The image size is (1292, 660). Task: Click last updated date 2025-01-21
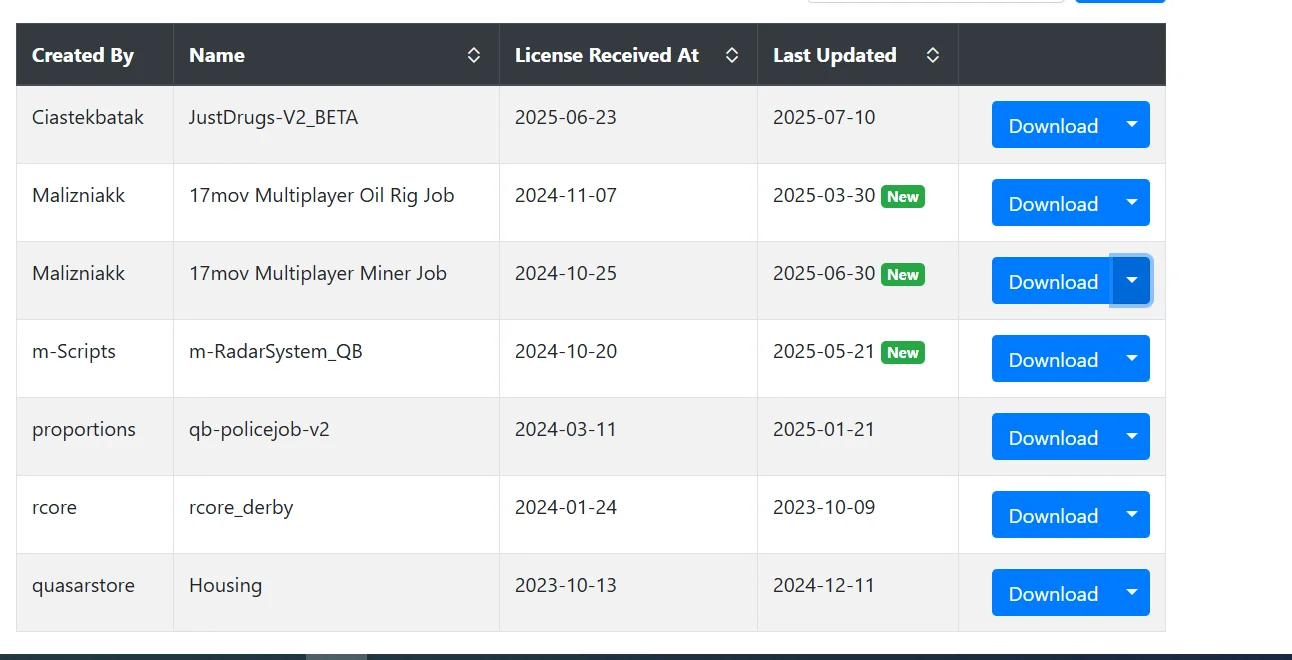[x=824, y=429]
